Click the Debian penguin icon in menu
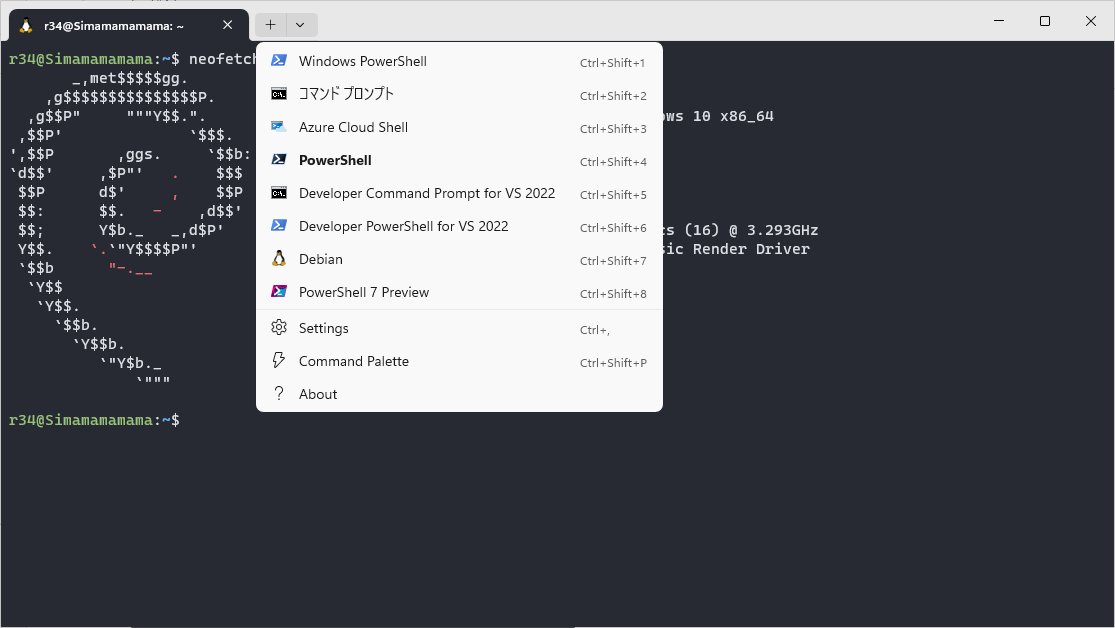1115x628 pixels. tap(279, 259)
